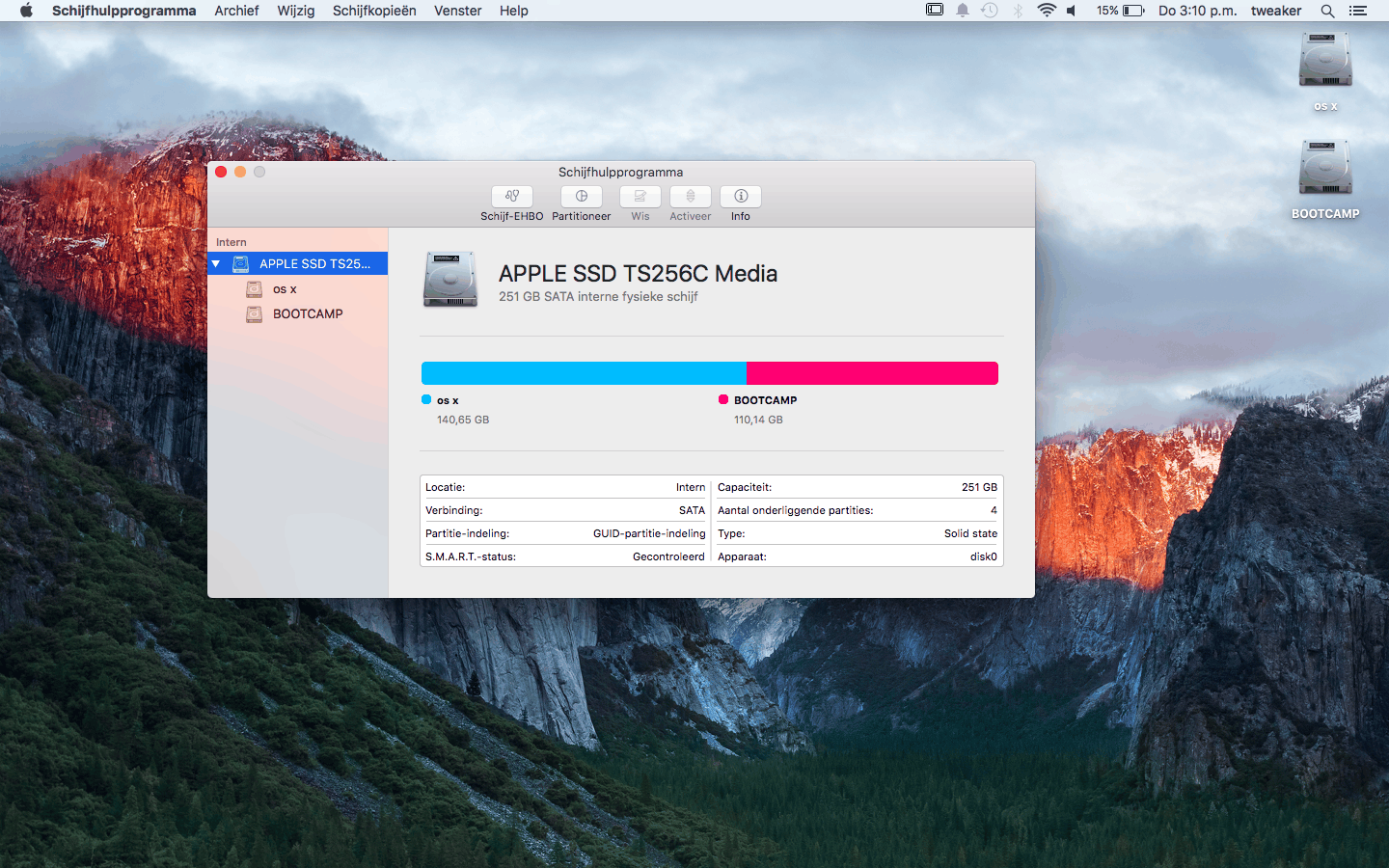Open the Schijfkopieën menu
Screen dimensions: 1389x868
click(374, 11)
